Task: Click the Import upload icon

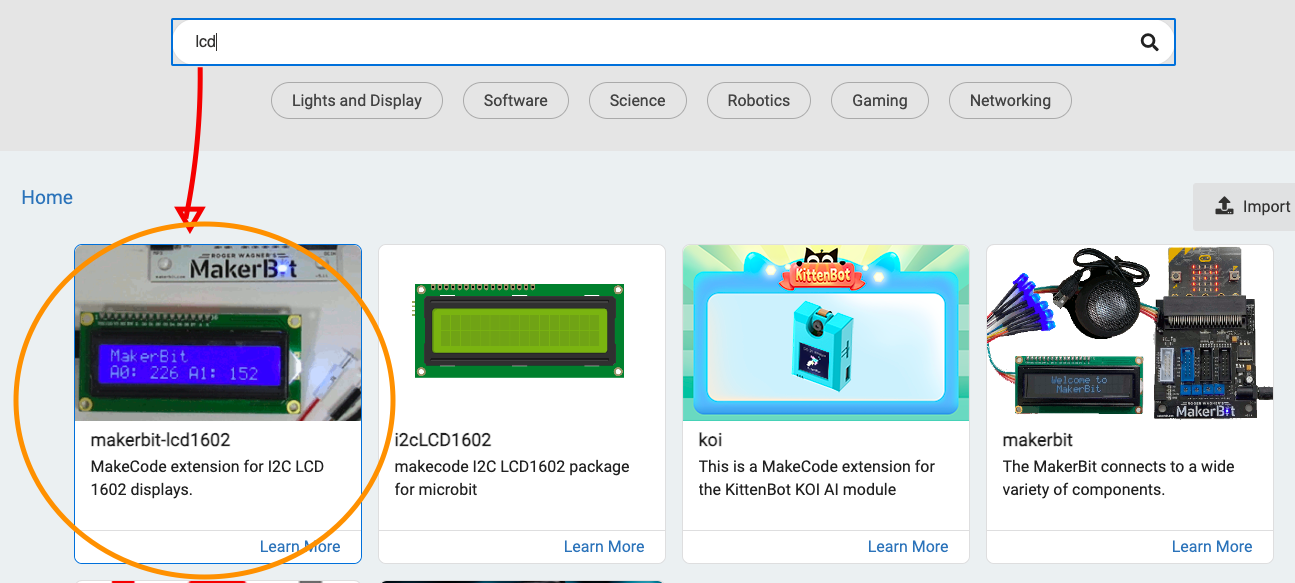Action: [x=1224, y=206]
